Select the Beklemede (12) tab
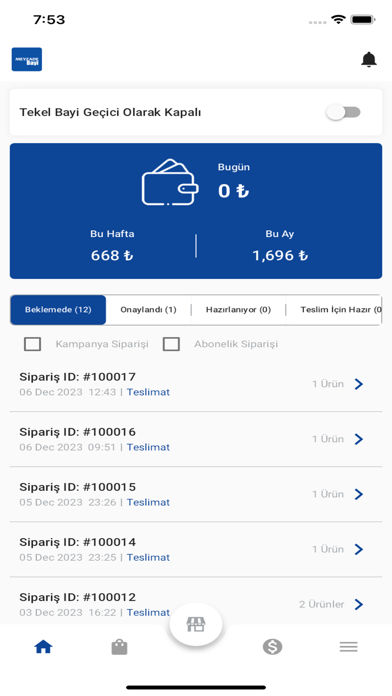The image size is (392, 696). coord(58,310)
